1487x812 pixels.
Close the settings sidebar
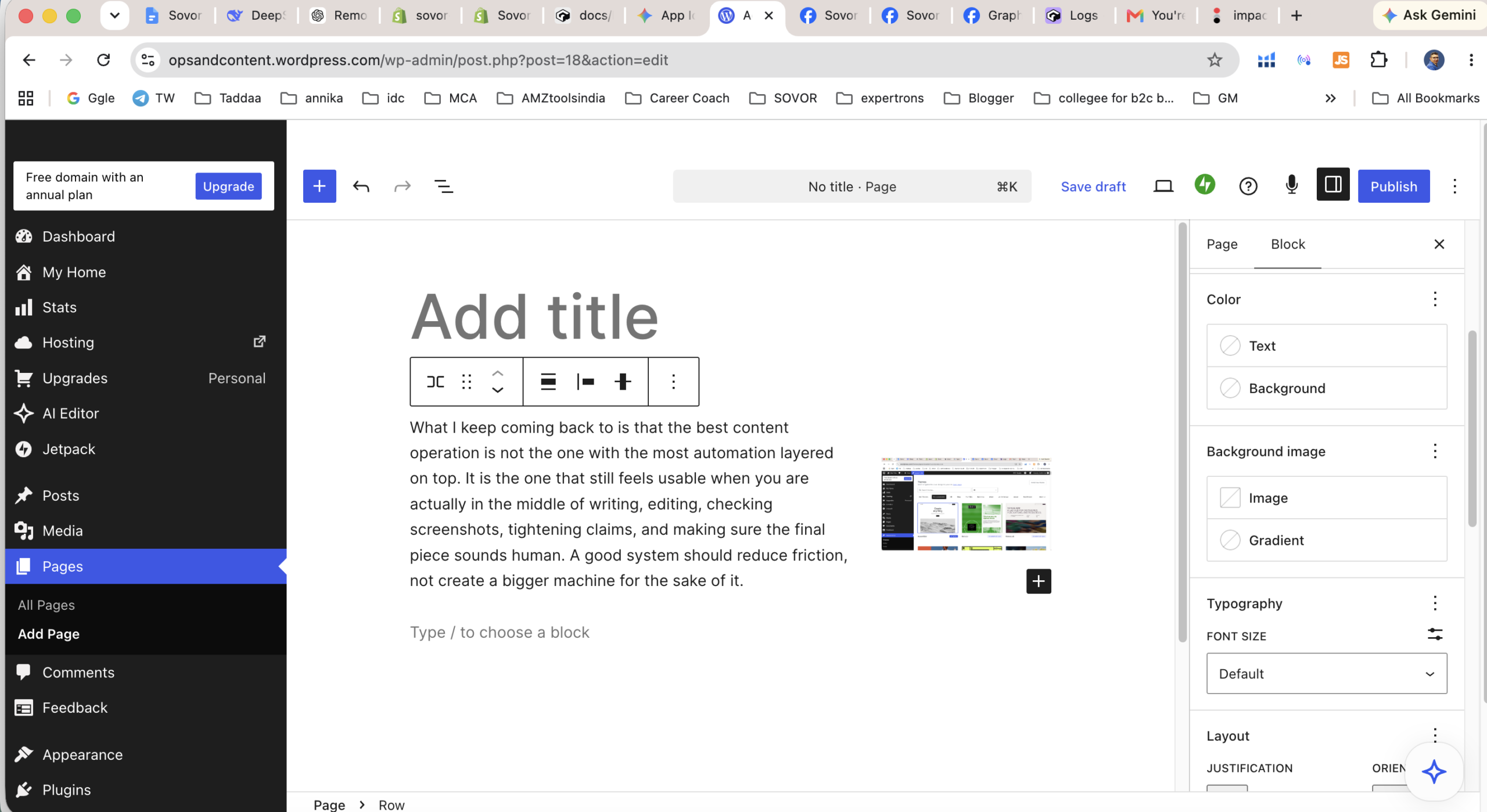1439,244
